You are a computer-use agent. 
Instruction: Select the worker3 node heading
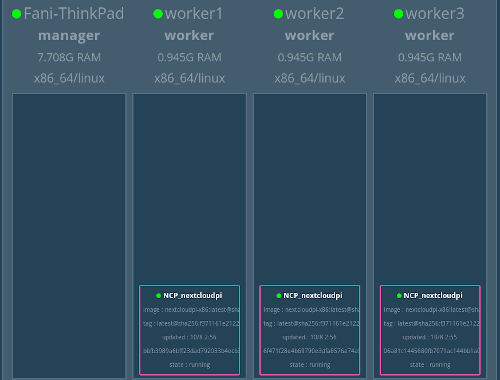click(435, 14)
